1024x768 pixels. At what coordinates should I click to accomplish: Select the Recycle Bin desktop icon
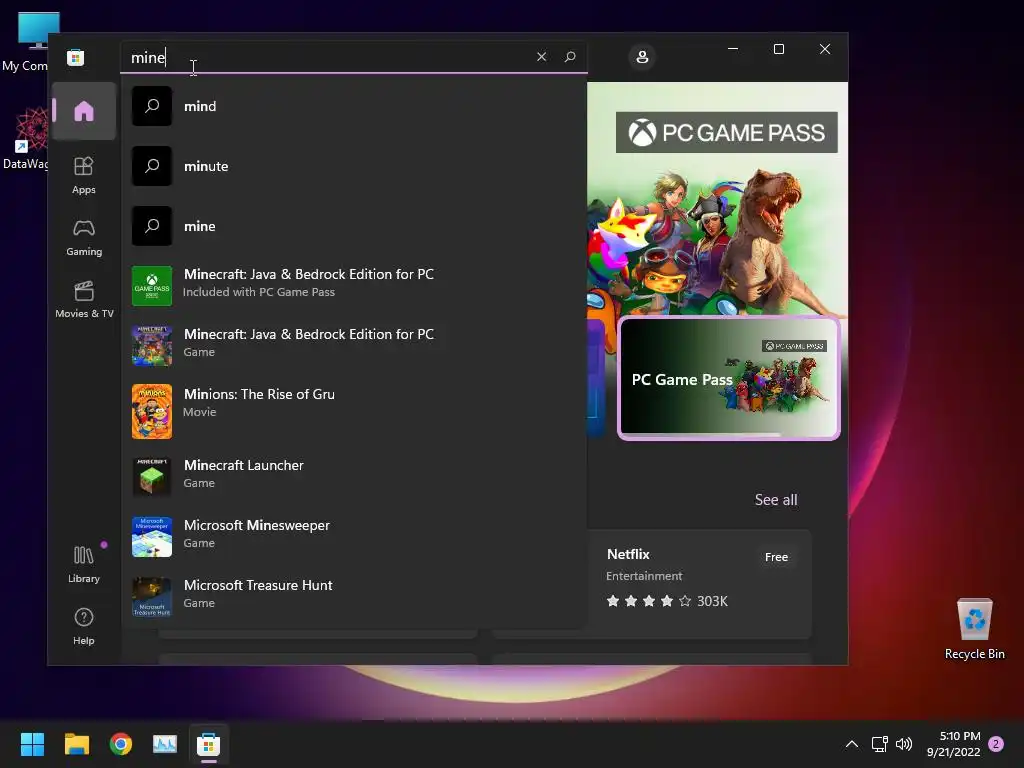(974, 629)
